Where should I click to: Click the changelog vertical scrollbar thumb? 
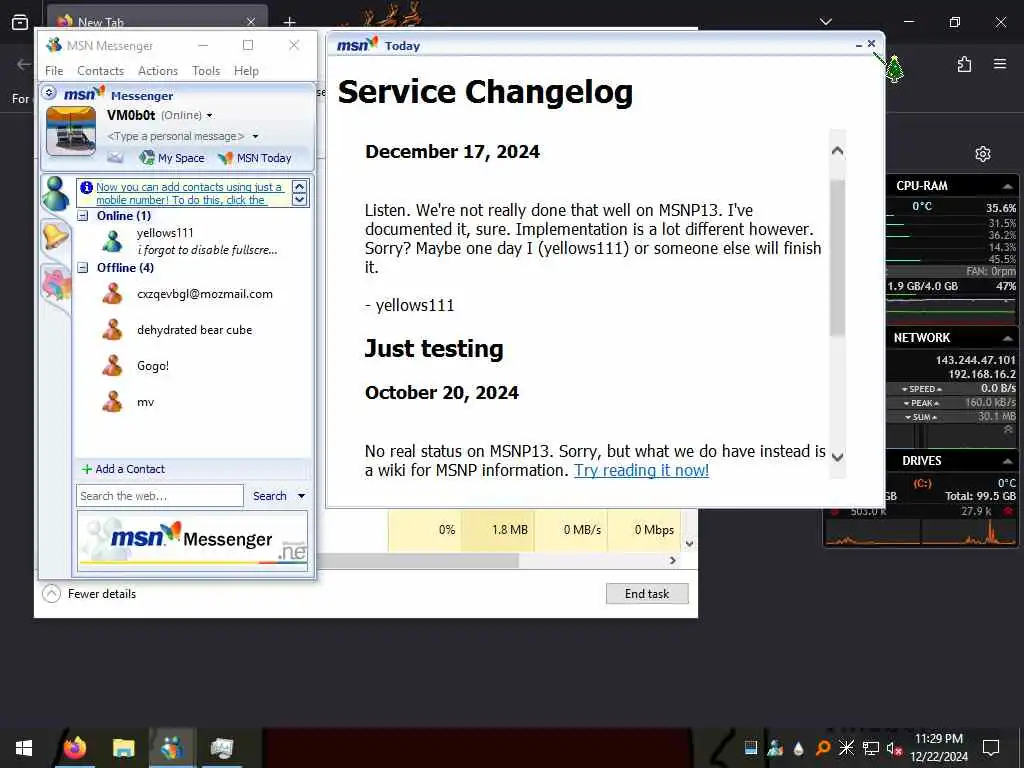point(837,257)
